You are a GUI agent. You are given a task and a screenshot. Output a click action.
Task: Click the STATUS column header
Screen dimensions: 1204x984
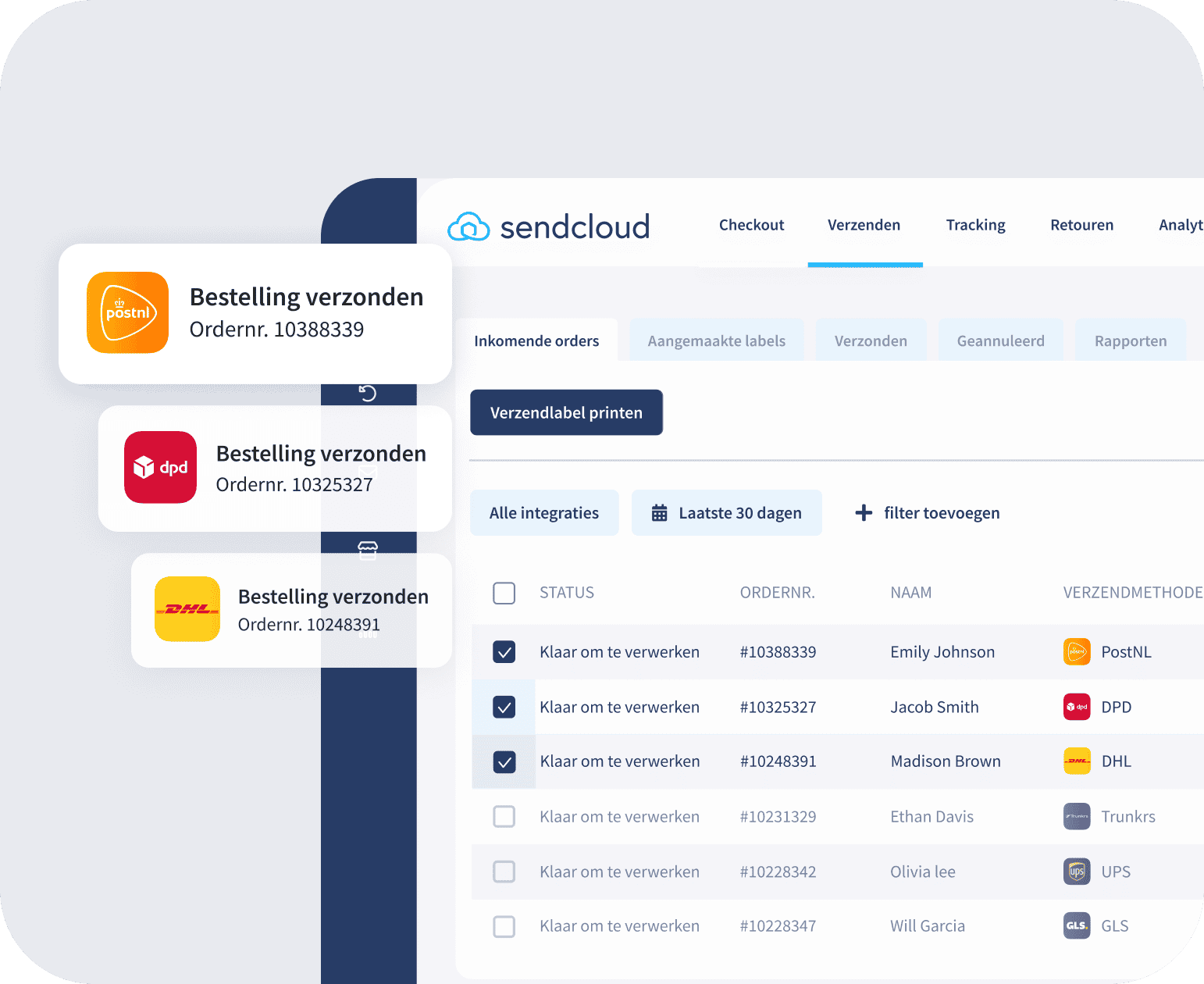pos(567,593)
